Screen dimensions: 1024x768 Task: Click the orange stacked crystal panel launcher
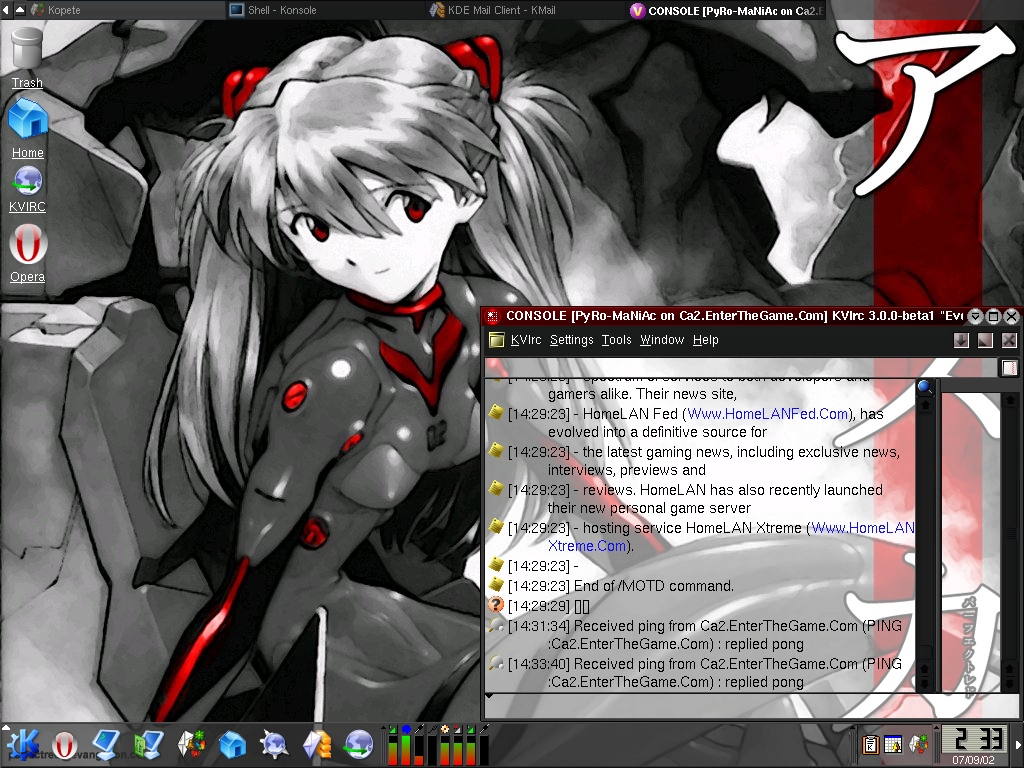[x=317, y=745]
